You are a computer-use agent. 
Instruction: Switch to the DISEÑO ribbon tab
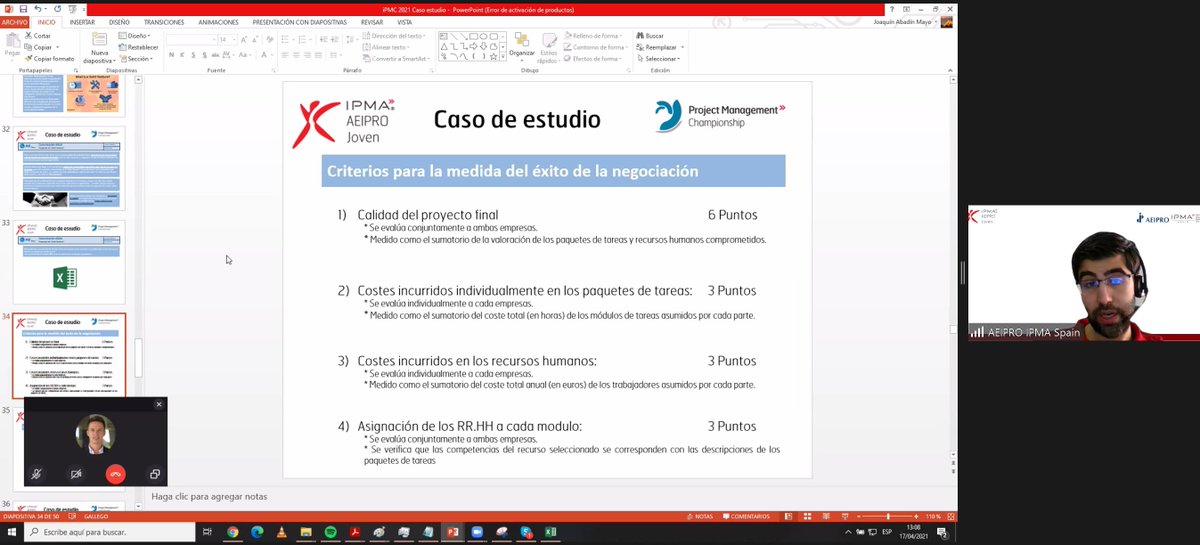(x=119, y=21)
